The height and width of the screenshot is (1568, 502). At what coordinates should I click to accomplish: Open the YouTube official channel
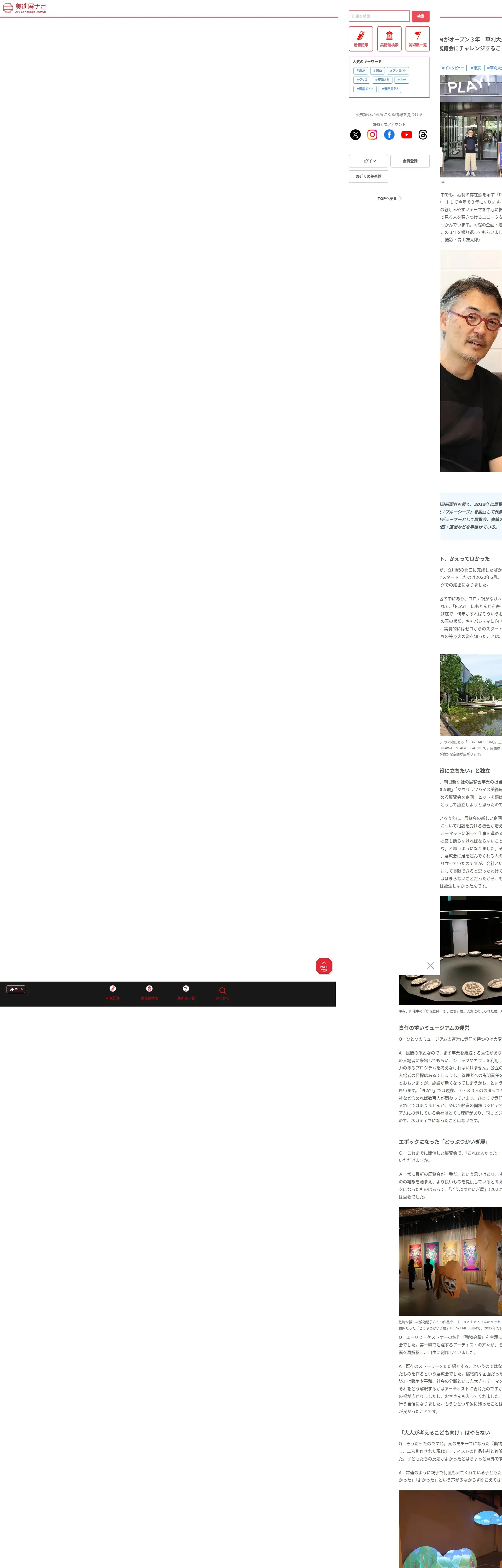(x=406, y=135)
